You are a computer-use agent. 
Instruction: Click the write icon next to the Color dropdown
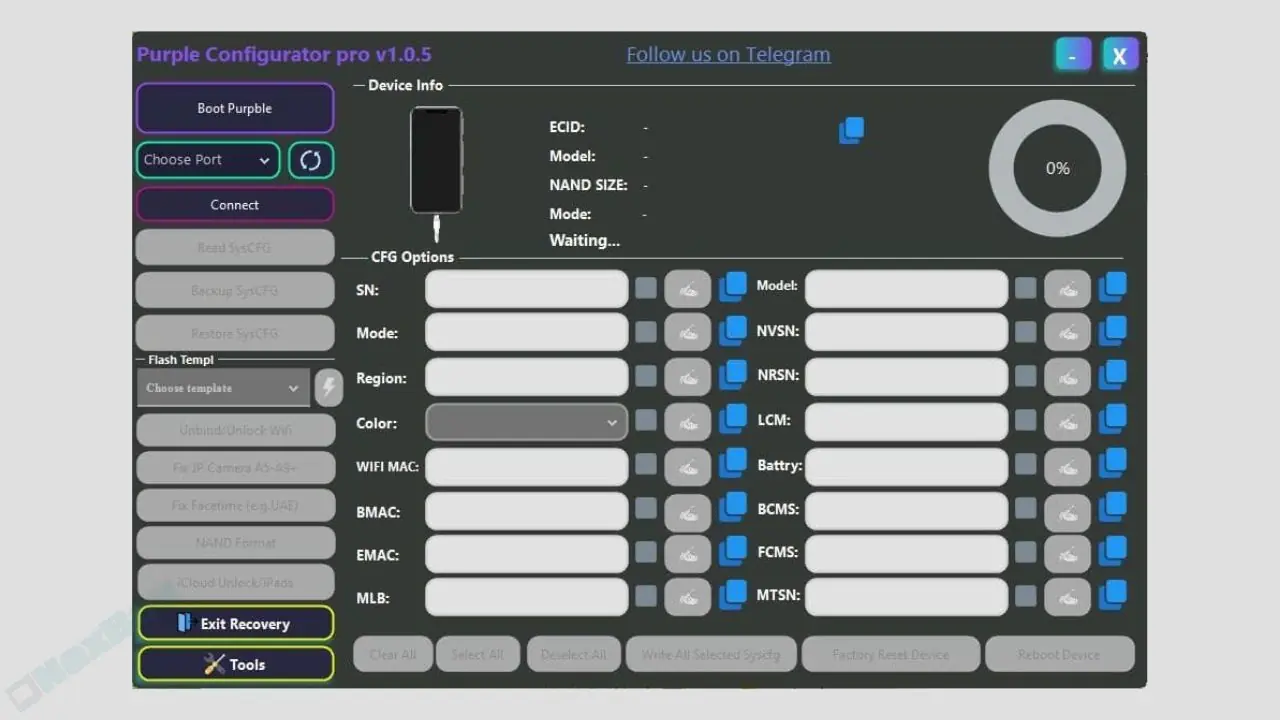tap(688, 421)
